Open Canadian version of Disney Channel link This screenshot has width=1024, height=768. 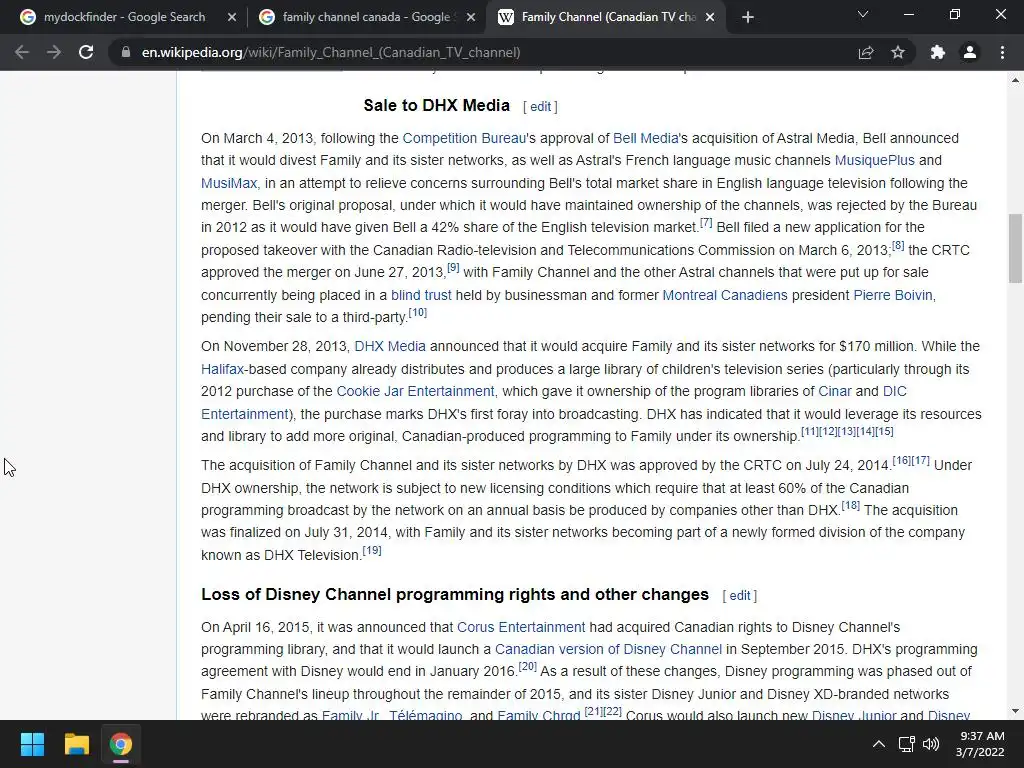click(x=609, y=649)
